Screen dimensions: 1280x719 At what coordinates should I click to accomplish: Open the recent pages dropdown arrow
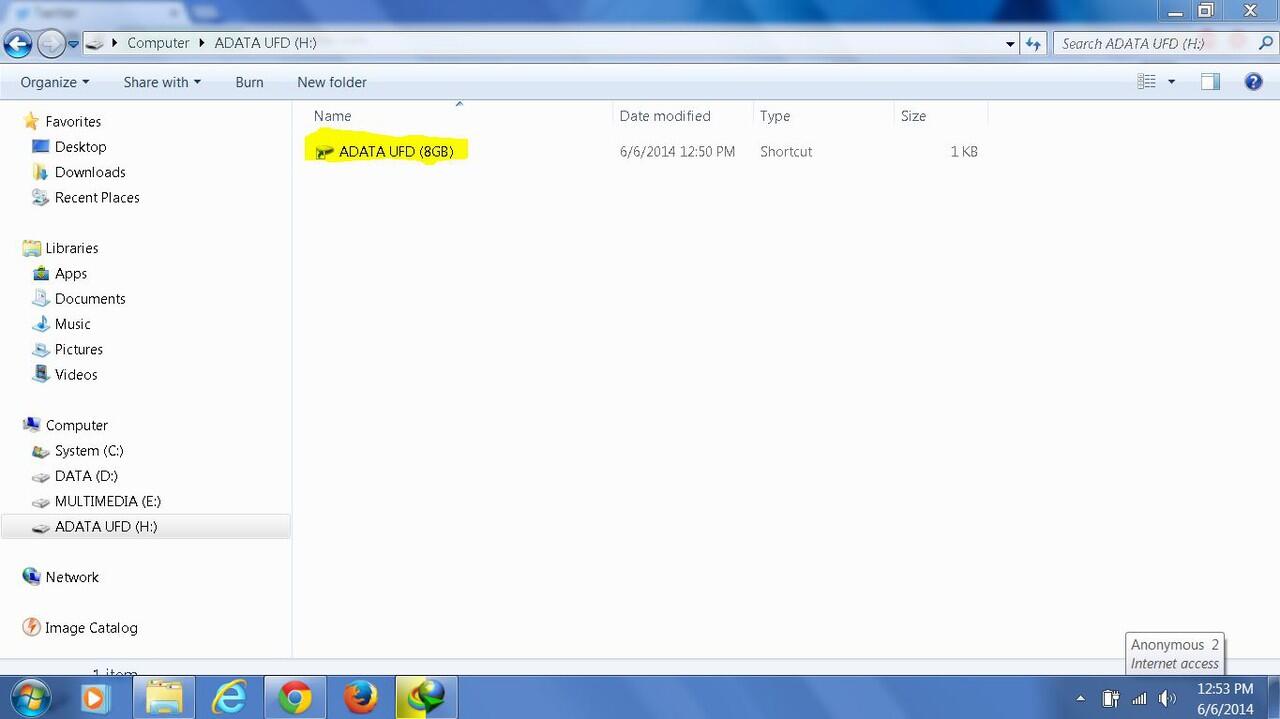pyautogui.click(x=73, y=44)
